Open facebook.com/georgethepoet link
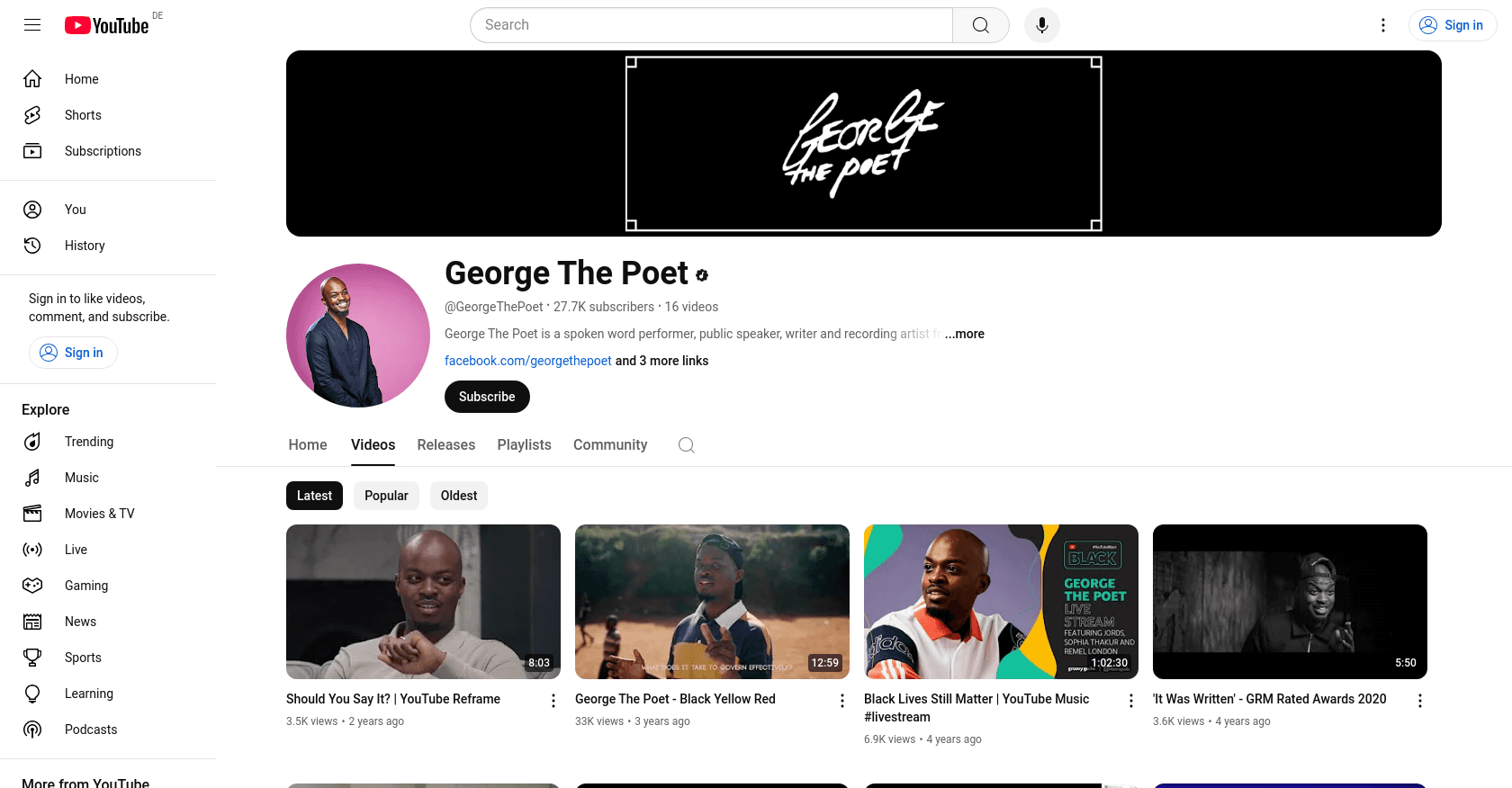1512x788 pixels. tap(528, 361)
